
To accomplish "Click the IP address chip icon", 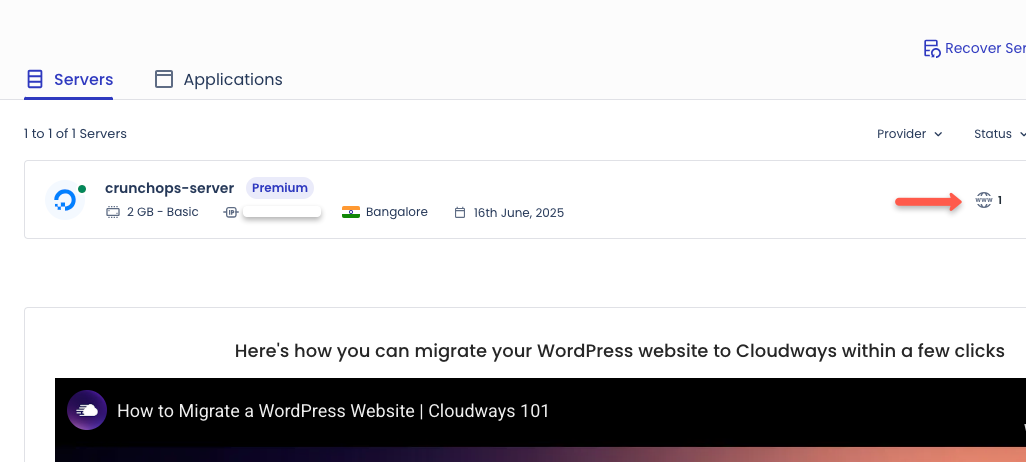I will [231, 212].
